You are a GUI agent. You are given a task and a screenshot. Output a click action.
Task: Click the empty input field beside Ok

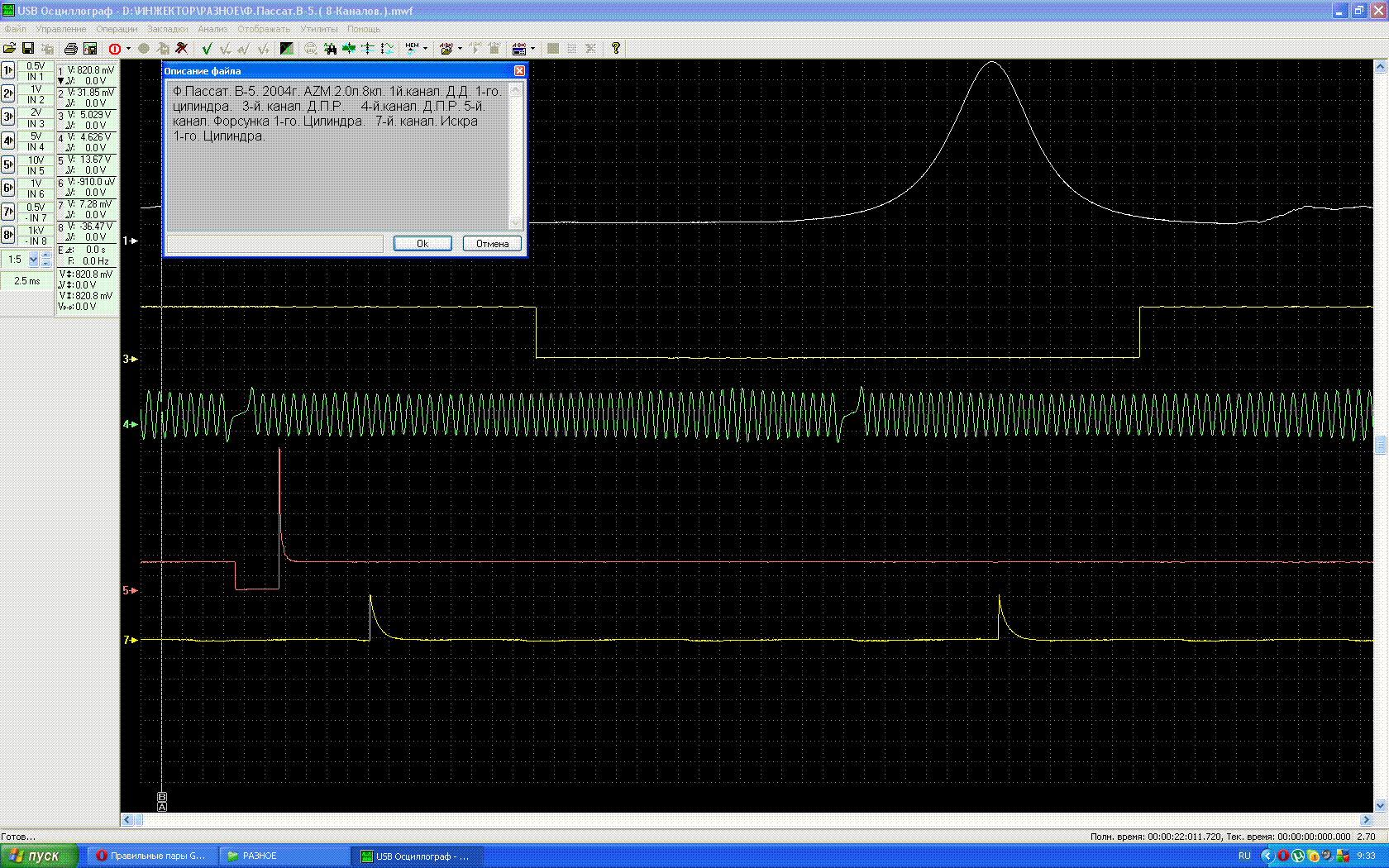tap(275, 244)
